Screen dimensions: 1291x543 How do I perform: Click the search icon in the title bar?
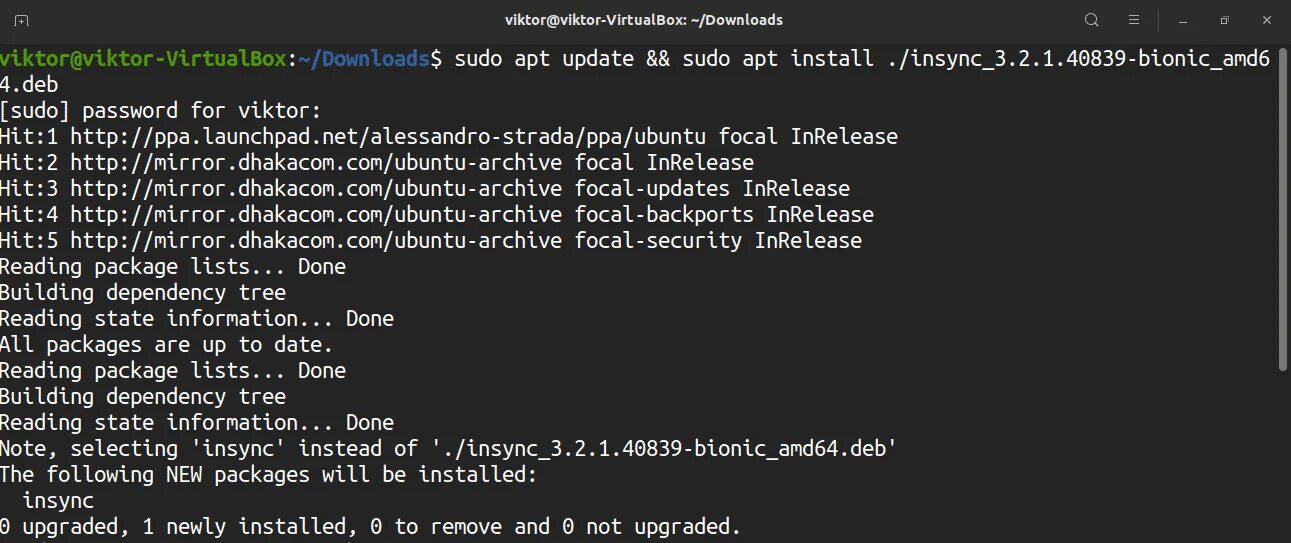pos(1091,20)
